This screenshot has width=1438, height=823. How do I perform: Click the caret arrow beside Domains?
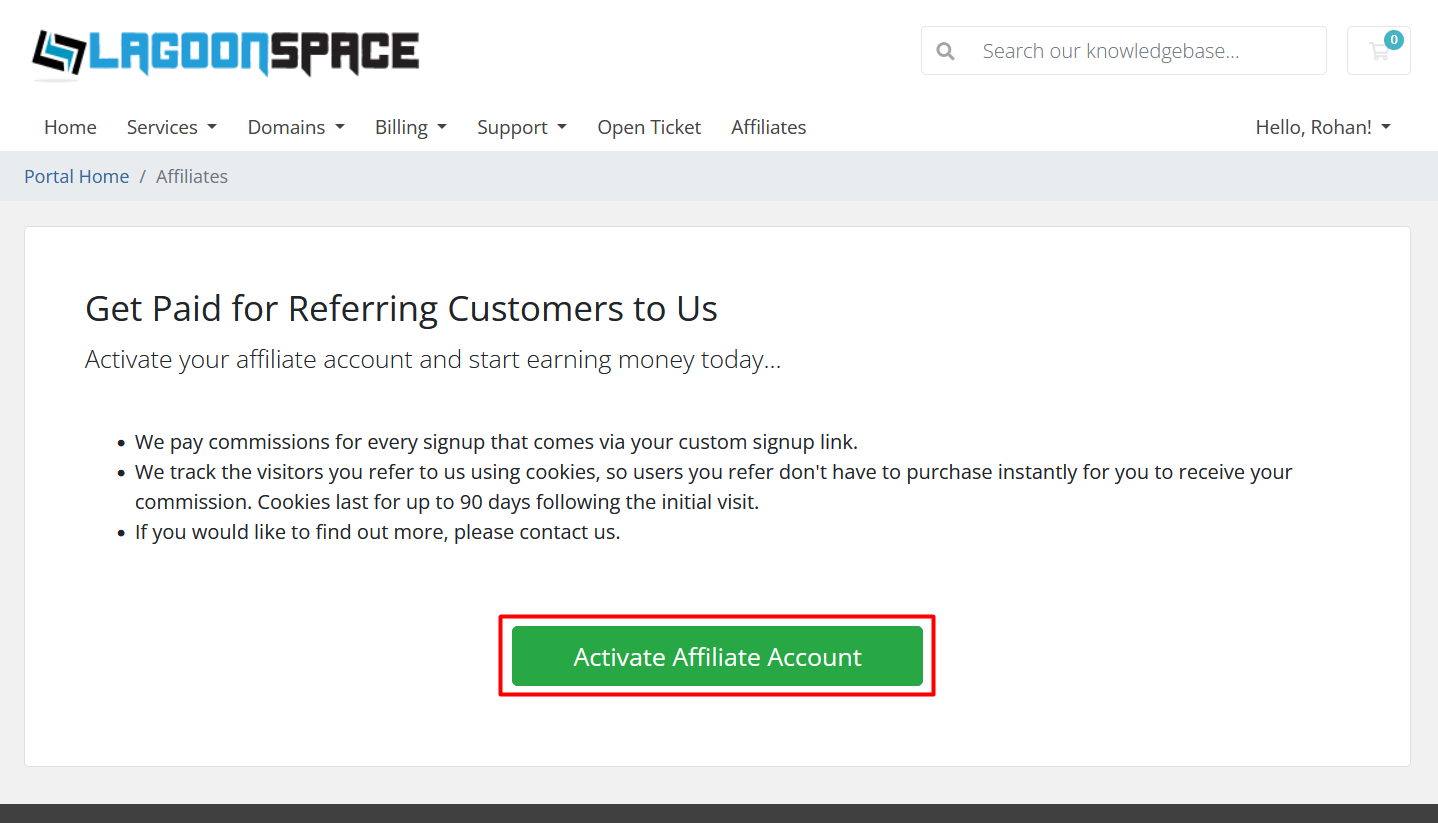[340, 127]
